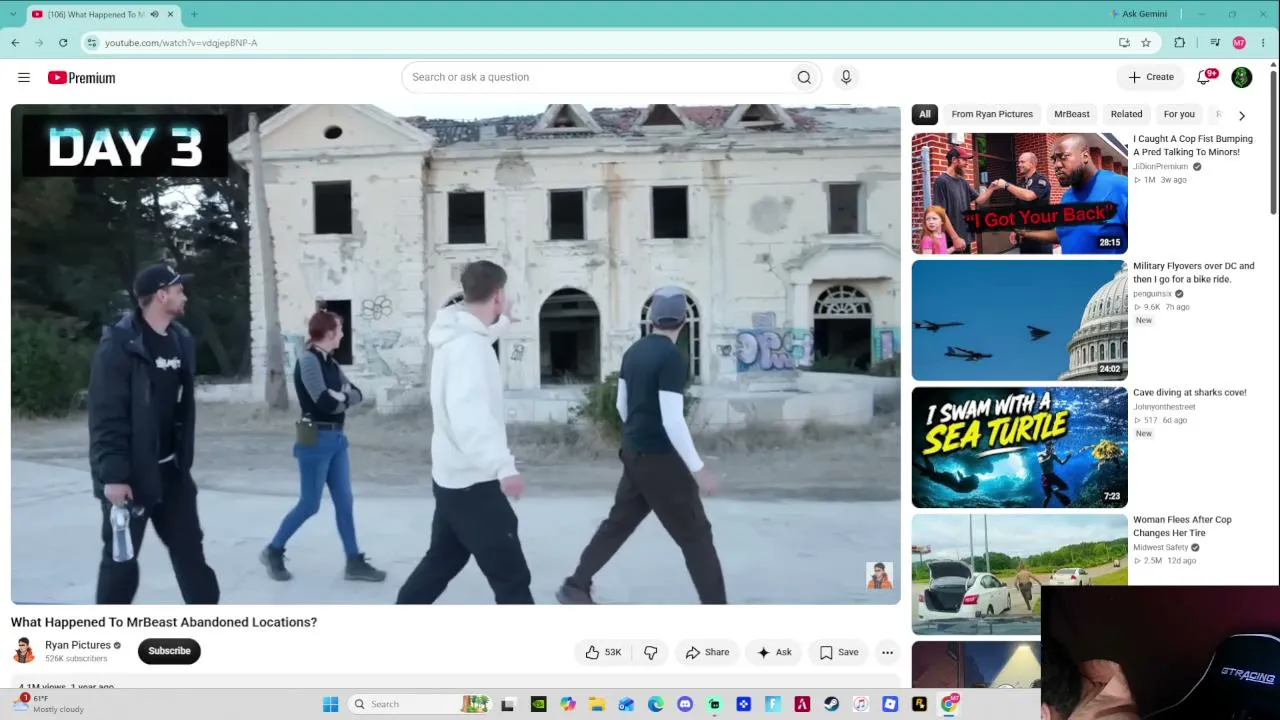
Task: Open the Windows Start menu
Action: pyautogui.click(x=331, y=704)
